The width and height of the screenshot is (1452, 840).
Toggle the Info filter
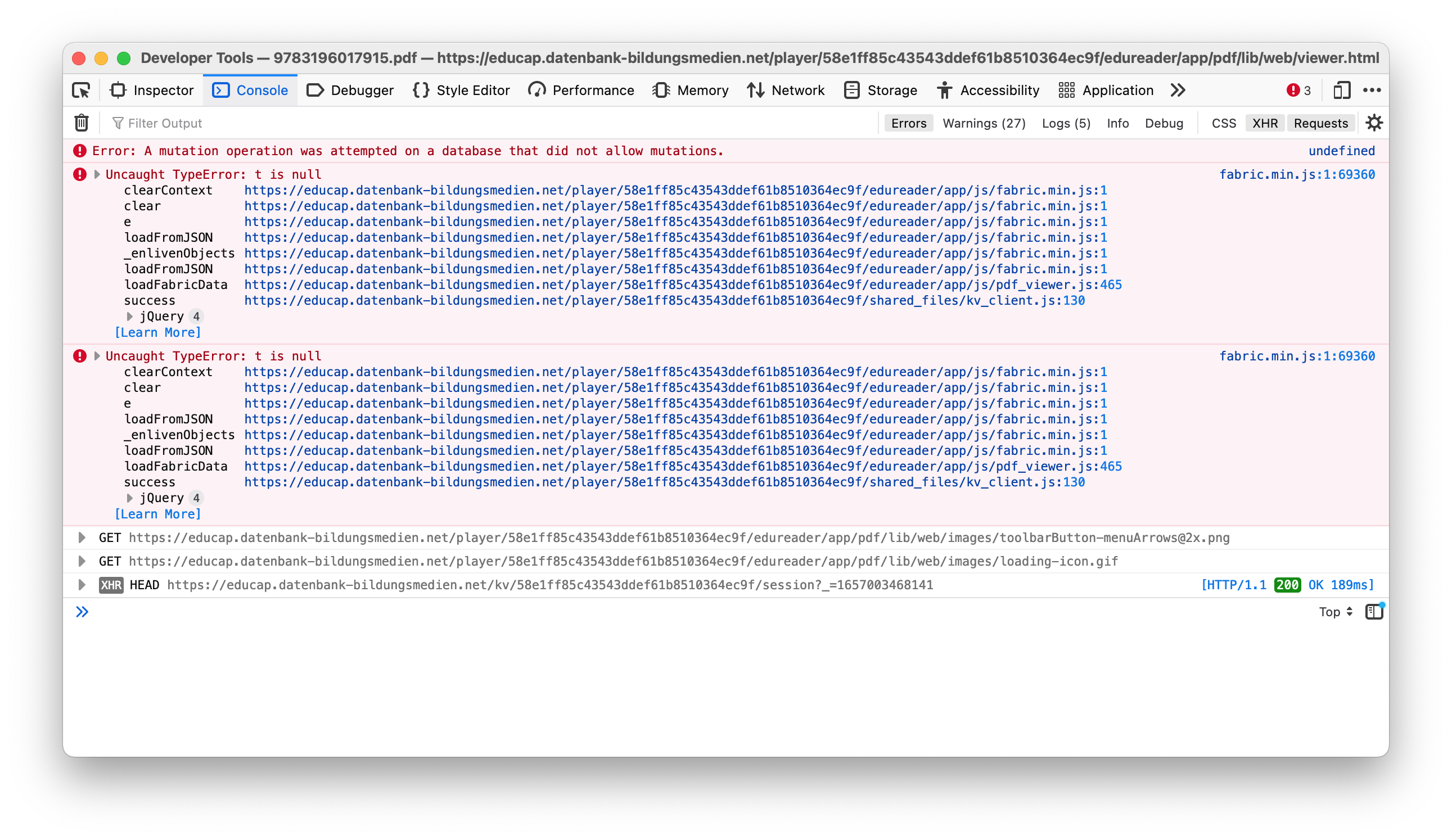click(1118, 123)
